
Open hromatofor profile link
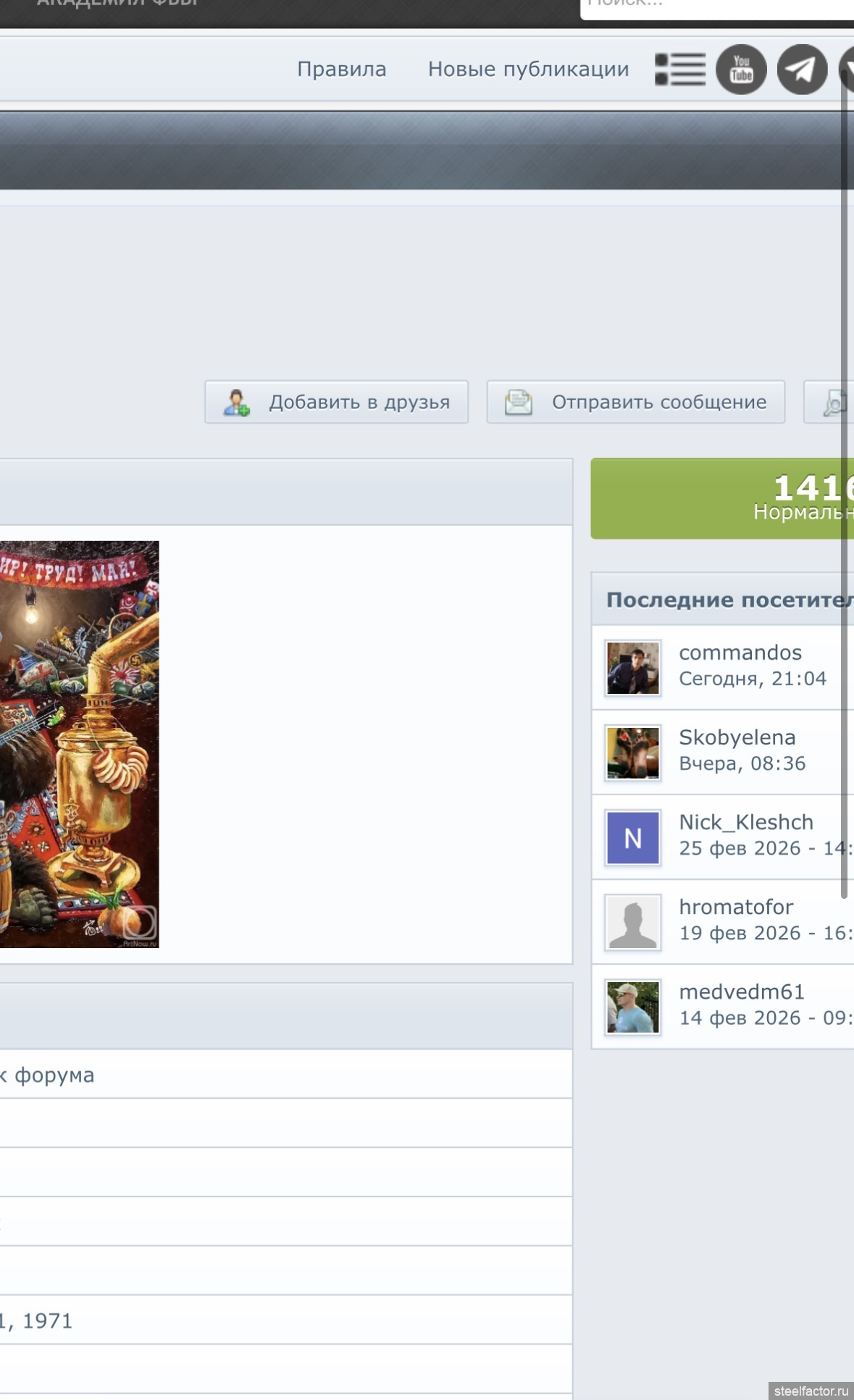pos(735,907)
